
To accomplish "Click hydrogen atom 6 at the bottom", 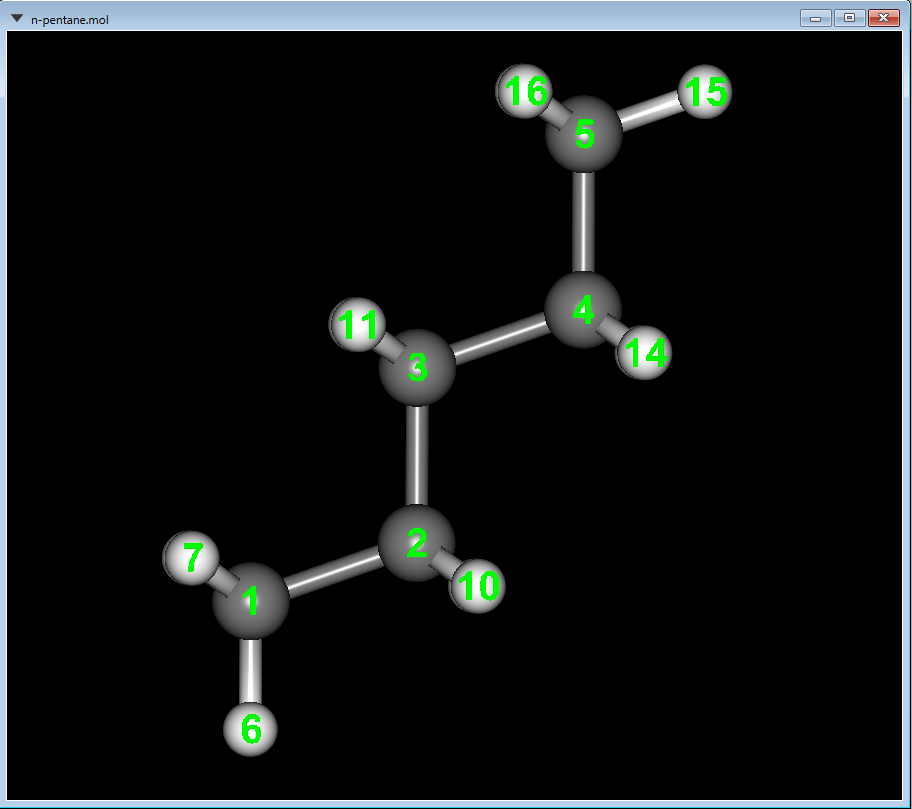I will [x=249, y=731].
